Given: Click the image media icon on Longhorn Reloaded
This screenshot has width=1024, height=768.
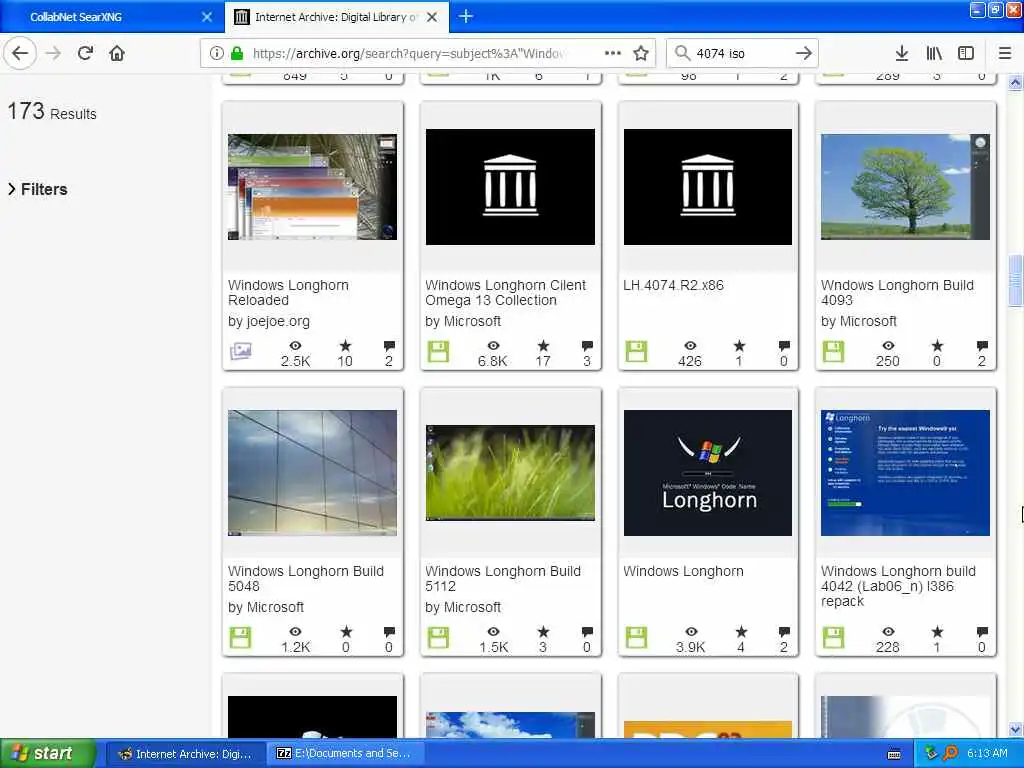Looking at the screenshot, I should pyautogui.click(x=240, y=351).
